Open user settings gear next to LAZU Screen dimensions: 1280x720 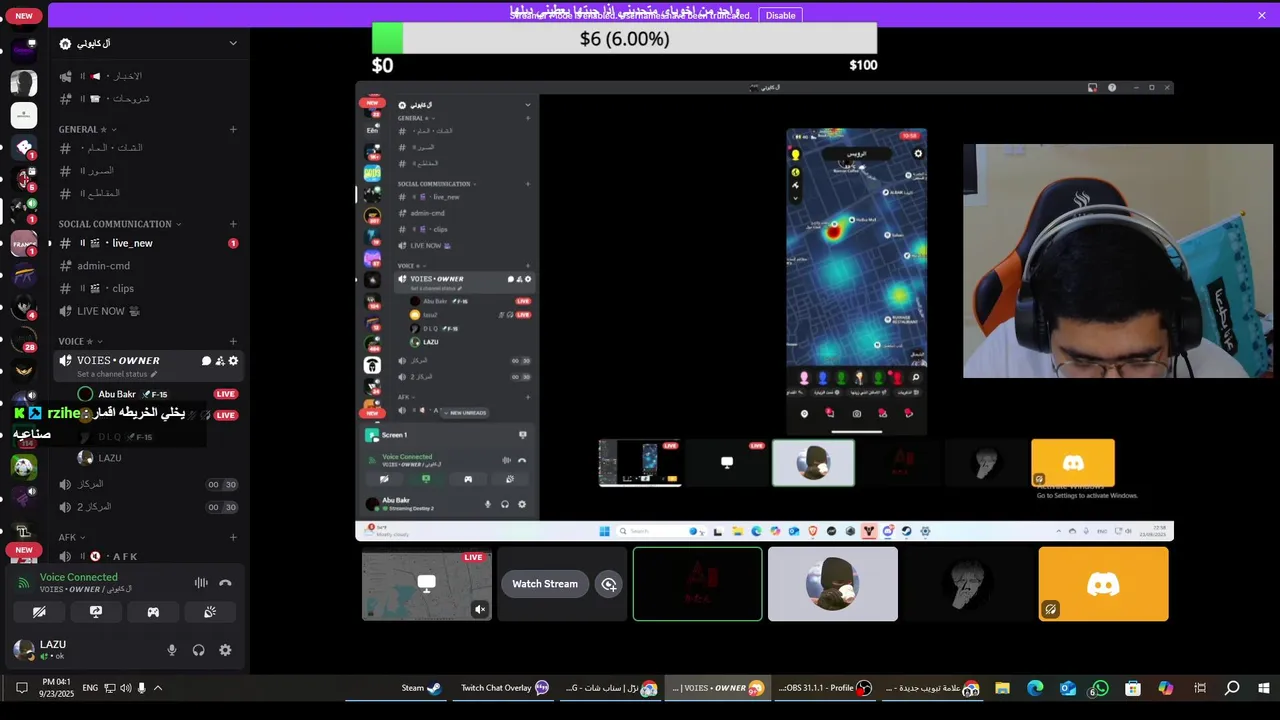[x=225, y=650]
